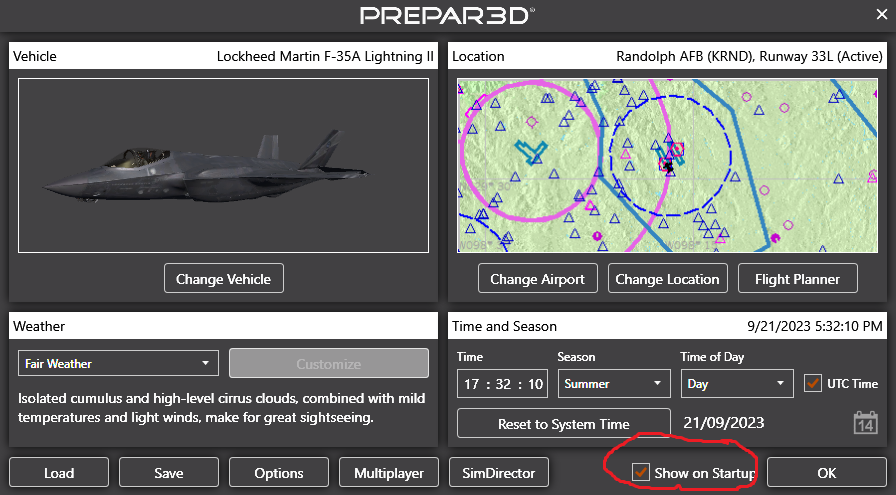Viewport: 896px width, 495px height.
Task: Click the Weather panel header
Action: pyautogui.click(x=223, y=326)
